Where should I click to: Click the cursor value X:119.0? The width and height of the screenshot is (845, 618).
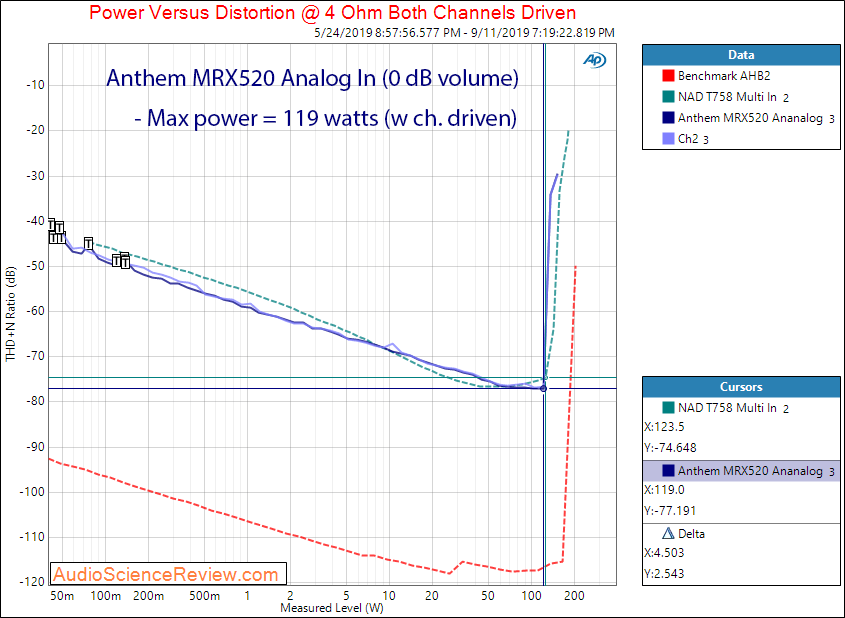[x=664, y=490]
